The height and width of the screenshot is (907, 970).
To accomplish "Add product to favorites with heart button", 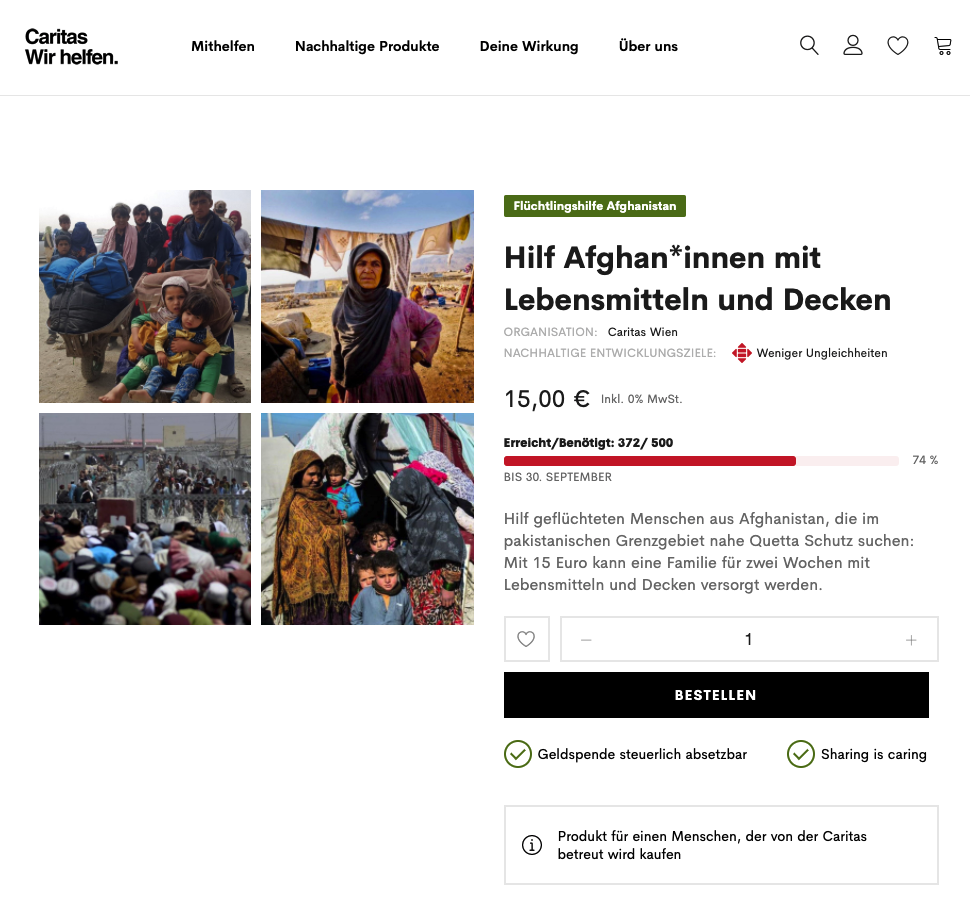I will pyautogui.click(x=526, y=639).
